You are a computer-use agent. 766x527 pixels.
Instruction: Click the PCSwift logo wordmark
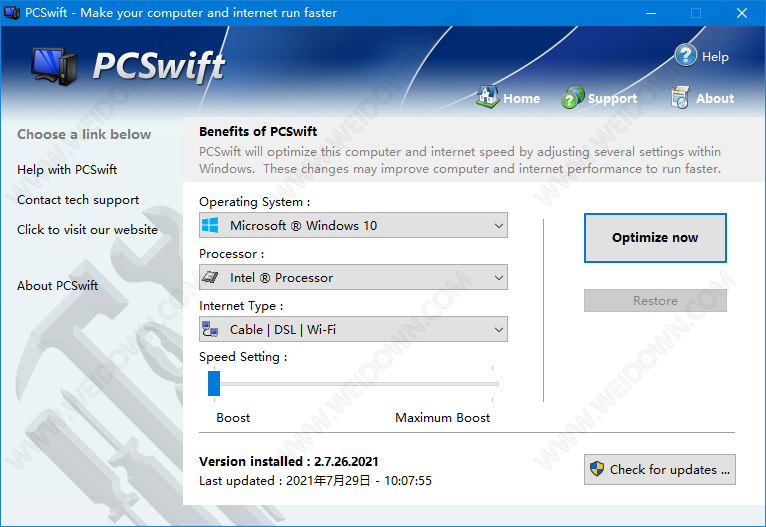[x=159, y=66]
